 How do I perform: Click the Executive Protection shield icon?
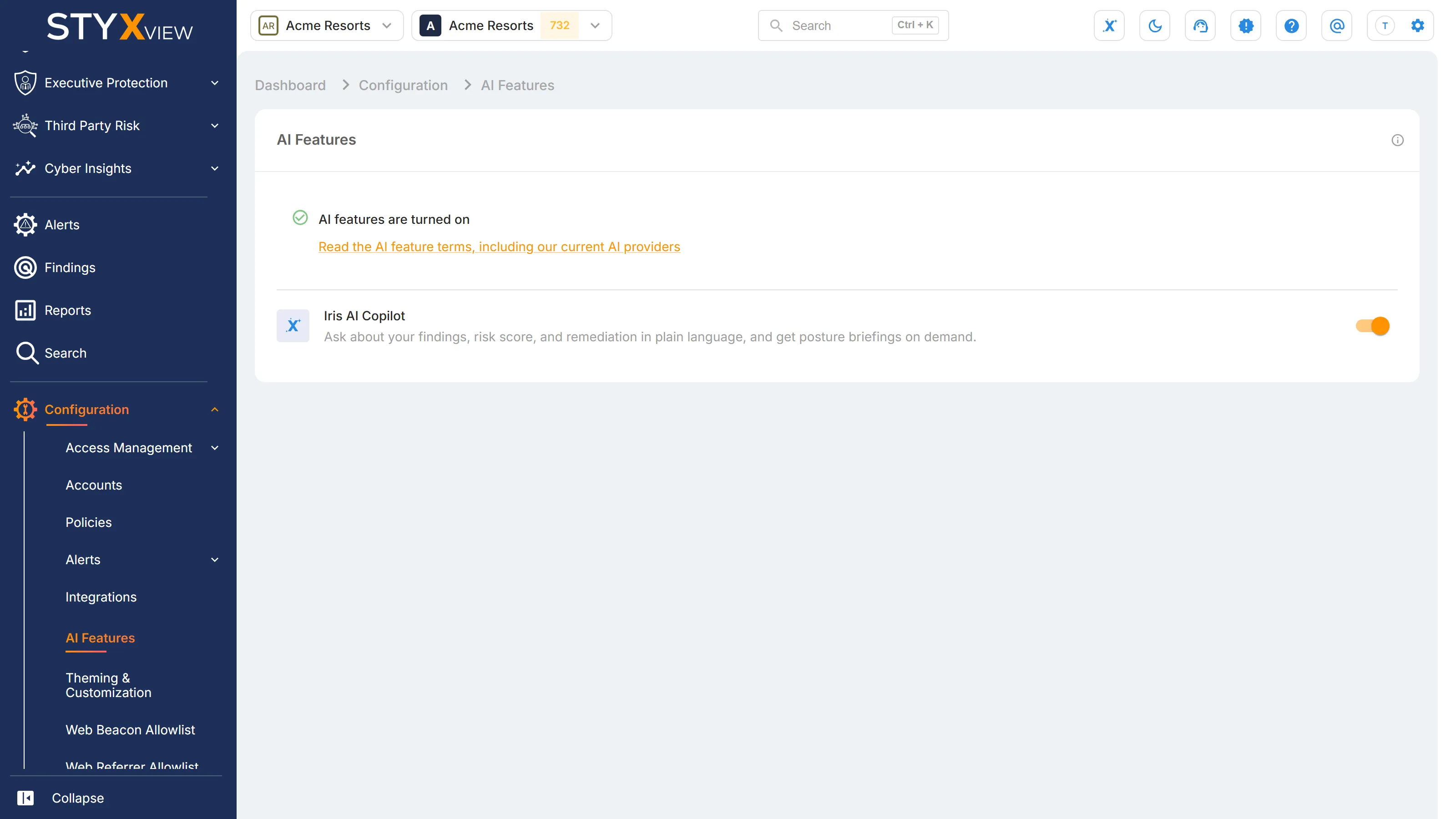[x=25, y=82]
